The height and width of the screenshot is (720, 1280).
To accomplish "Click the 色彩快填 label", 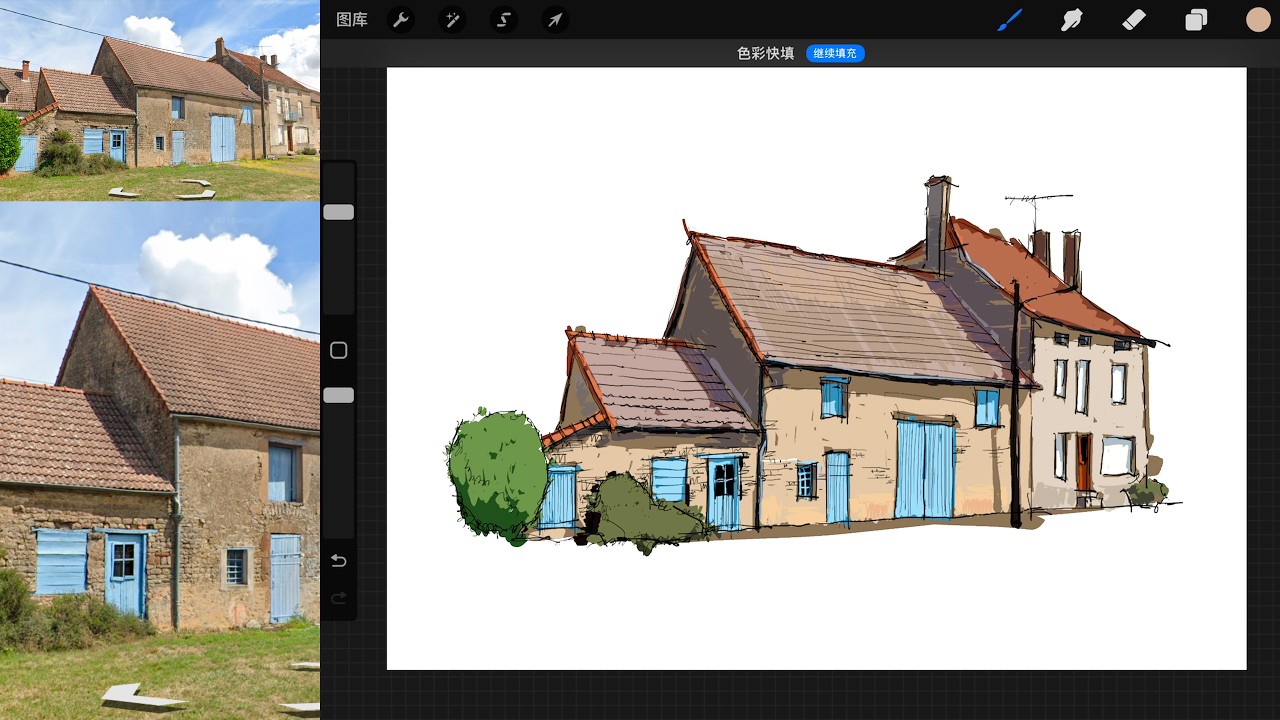I will [766, 53].
